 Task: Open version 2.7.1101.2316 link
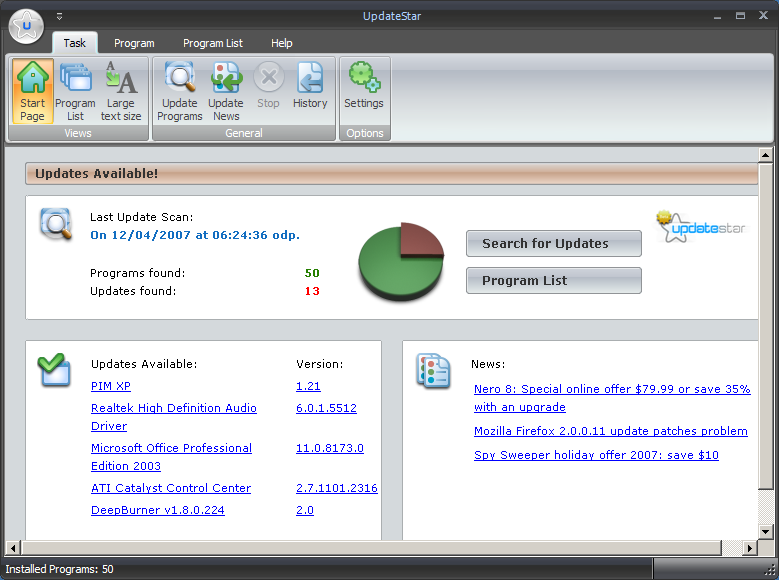coord(337,488)
